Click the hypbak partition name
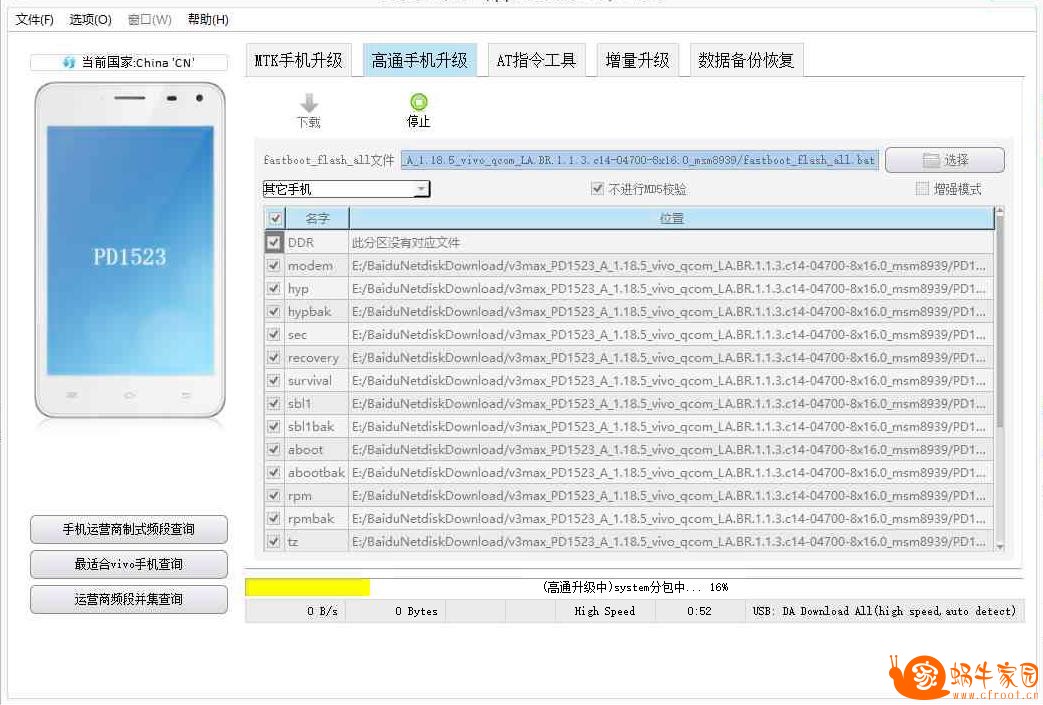Screen dimensions: 1043x705 click(x=309, y=311)
